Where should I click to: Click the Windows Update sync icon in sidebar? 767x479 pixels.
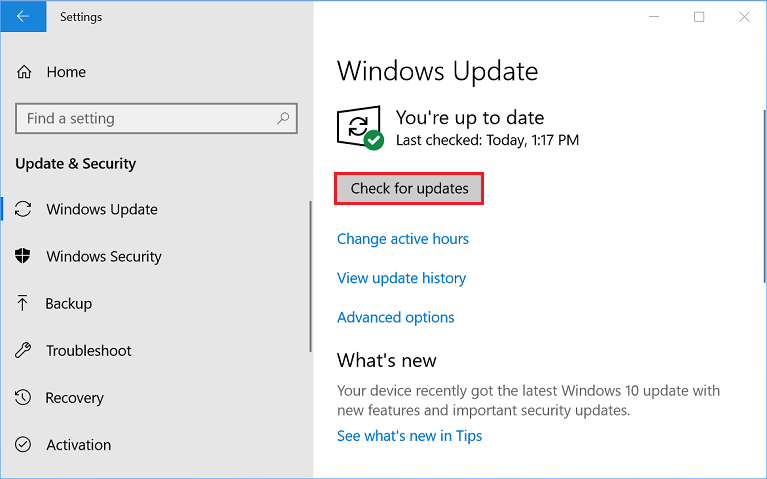[23, 210]
